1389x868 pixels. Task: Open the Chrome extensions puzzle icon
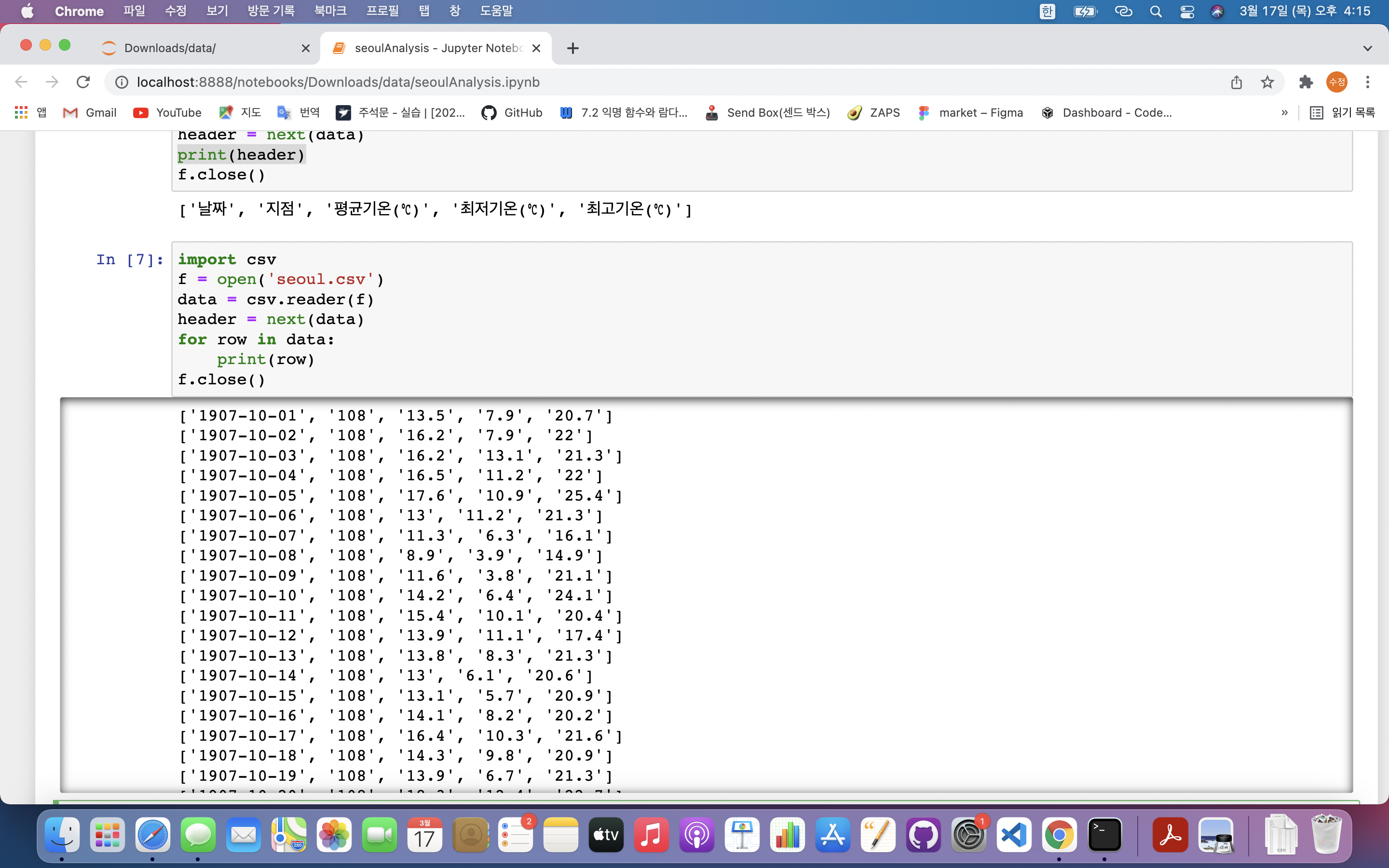[x=1306, y=82]
